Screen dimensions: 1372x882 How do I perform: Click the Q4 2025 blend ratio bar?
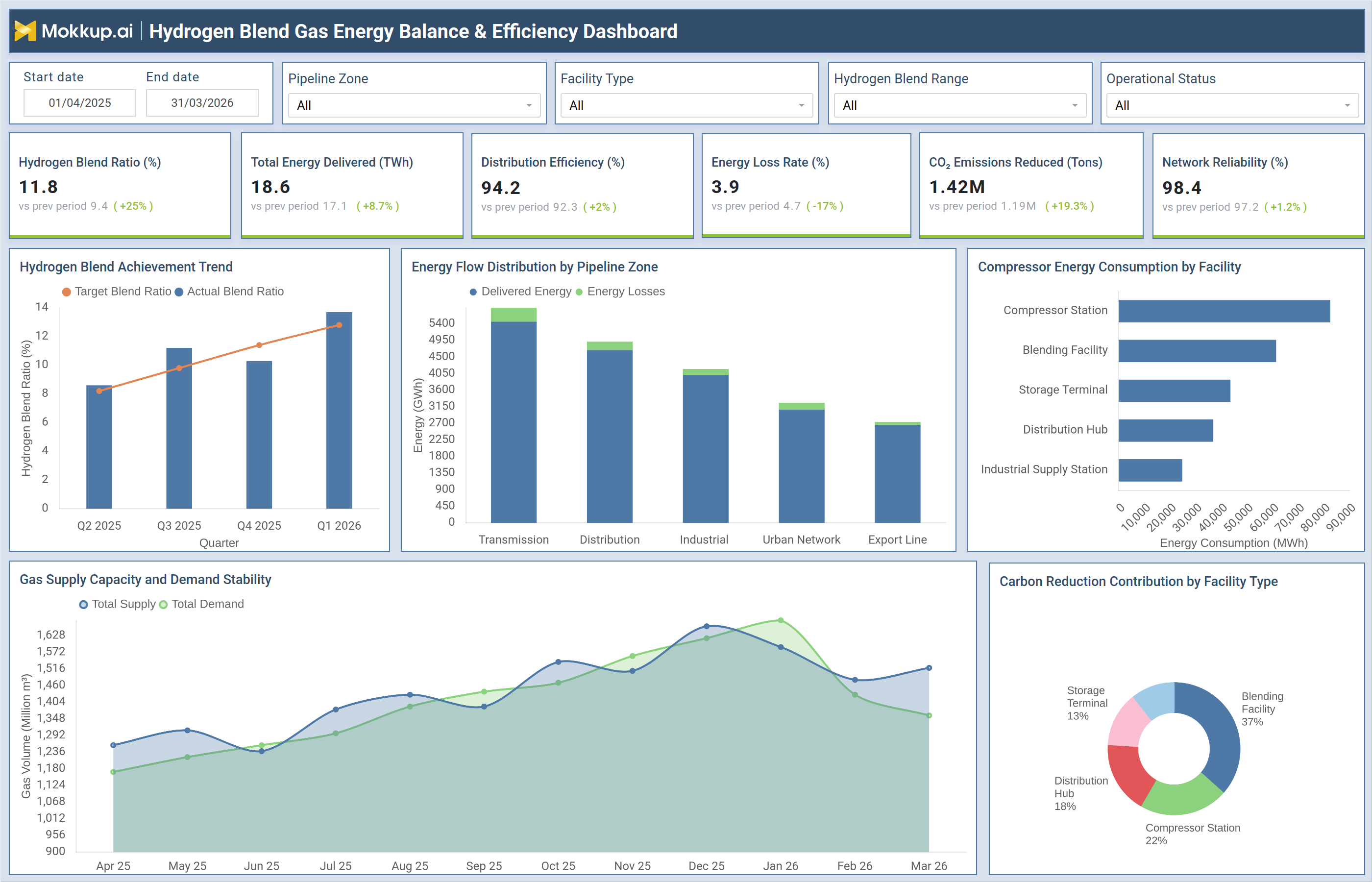coord(259,435)
